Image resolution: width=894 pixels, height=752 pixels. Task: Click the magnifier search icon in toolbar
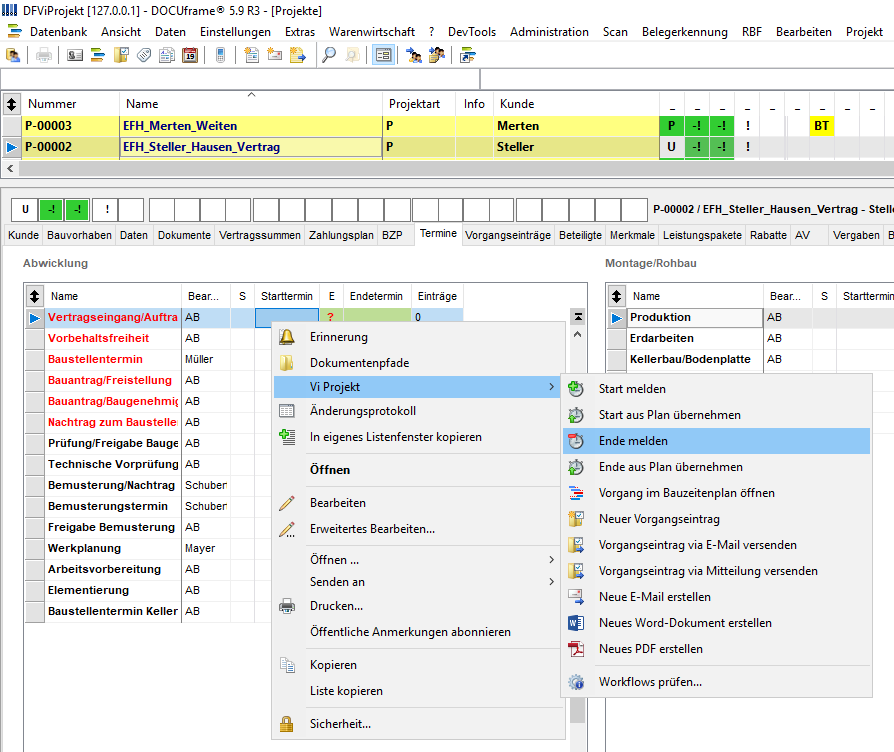tap(329, 55)
